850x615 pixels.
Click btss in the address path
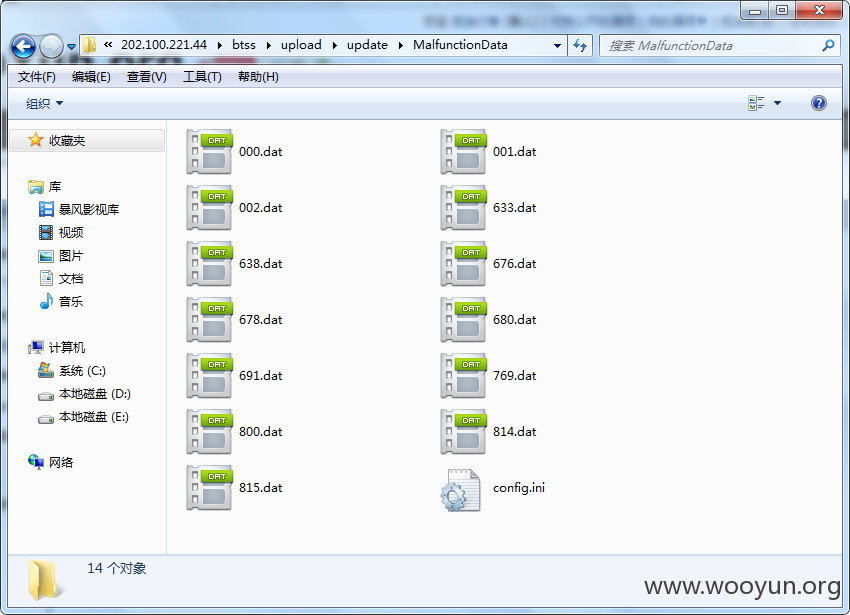tap(244, 45)
